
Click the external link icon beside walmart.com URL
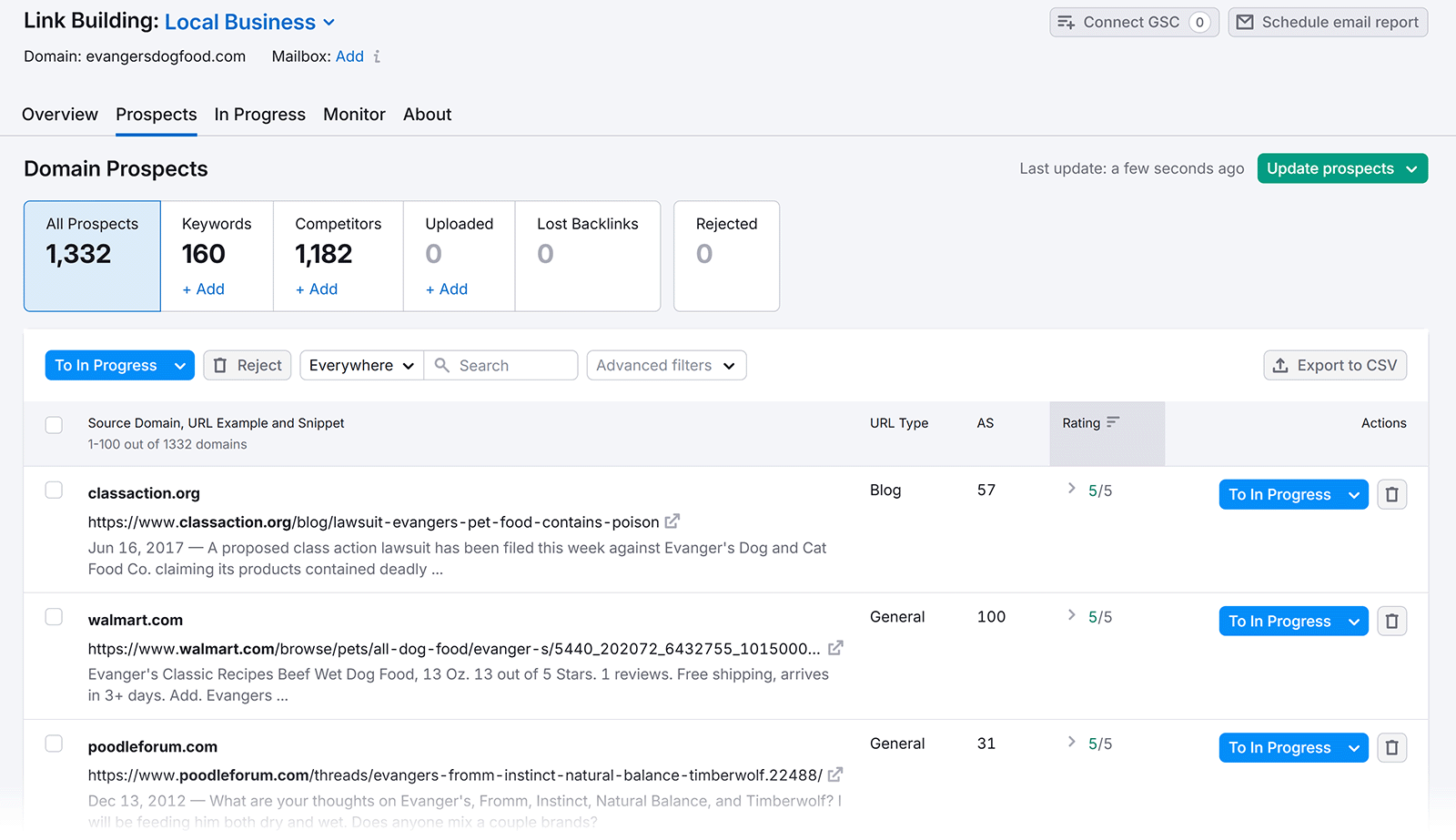(835, 648)
